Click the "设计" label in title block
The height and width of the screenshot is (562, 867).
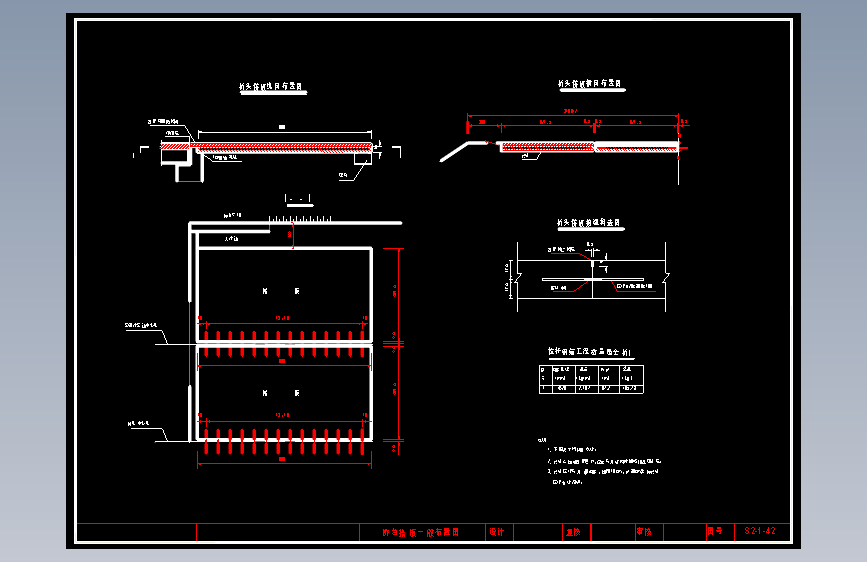[x=497, y=532]
